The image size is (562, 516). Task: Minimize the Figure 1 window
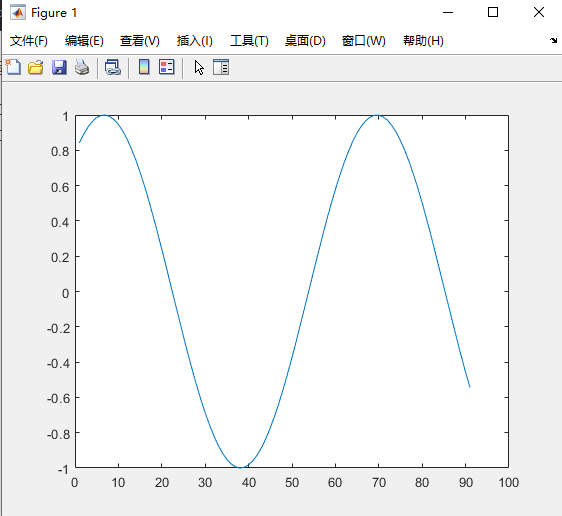pyautogui.click(x=448, y=13)
